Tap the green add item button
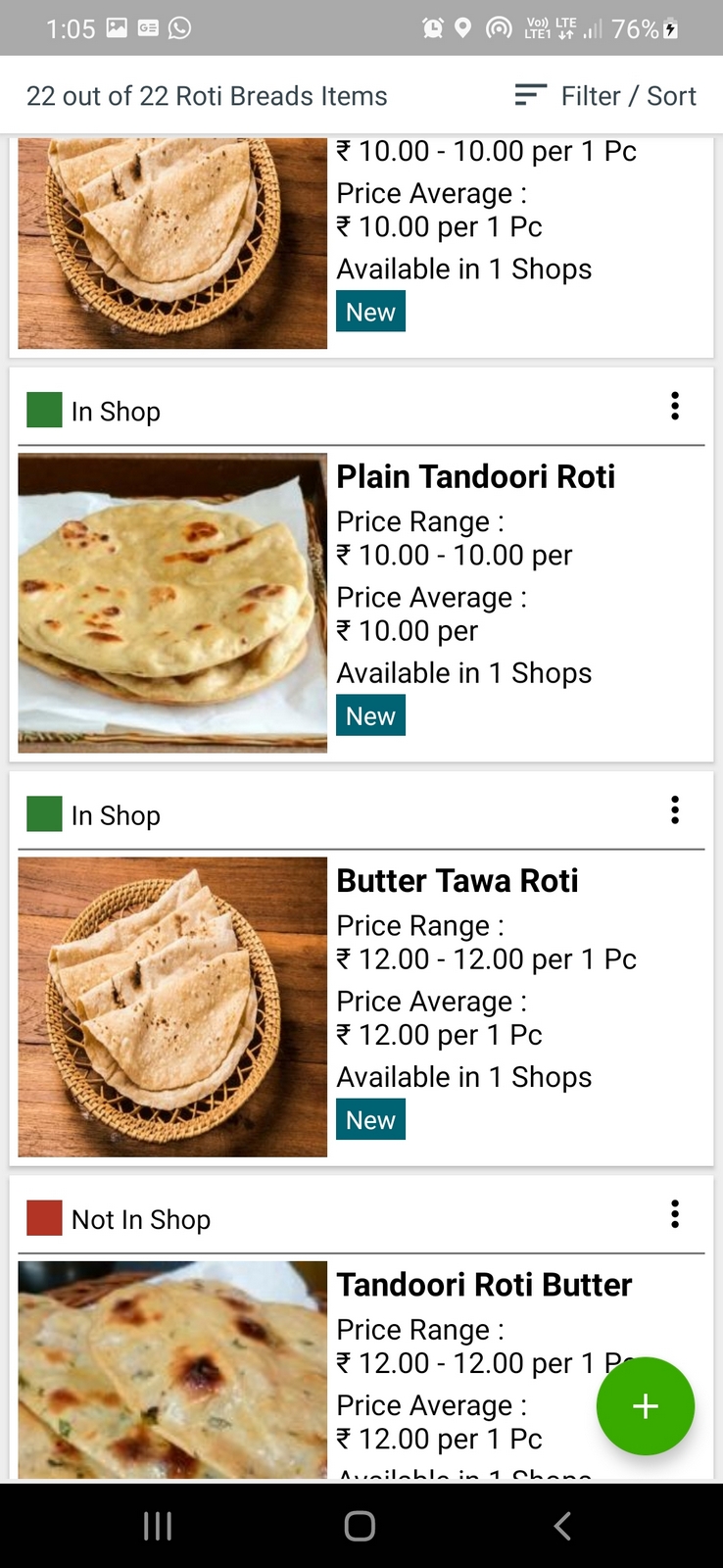The width and height of the screenshot is (723, 1568). pos(645,1406)
